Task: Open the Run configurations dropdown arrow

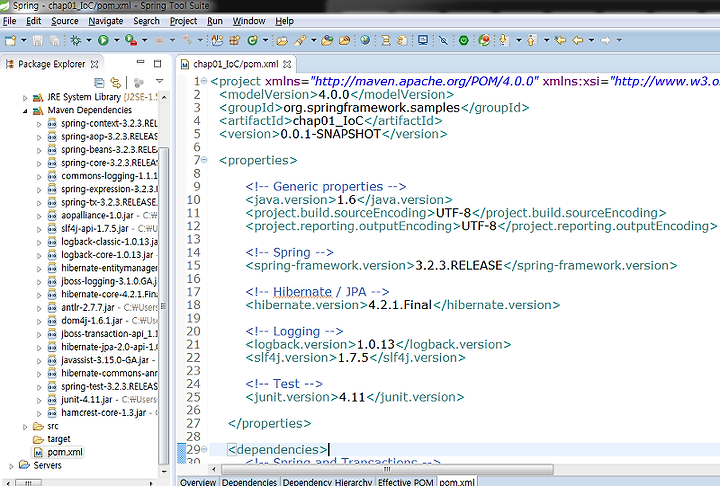Action: click(117, 40)
